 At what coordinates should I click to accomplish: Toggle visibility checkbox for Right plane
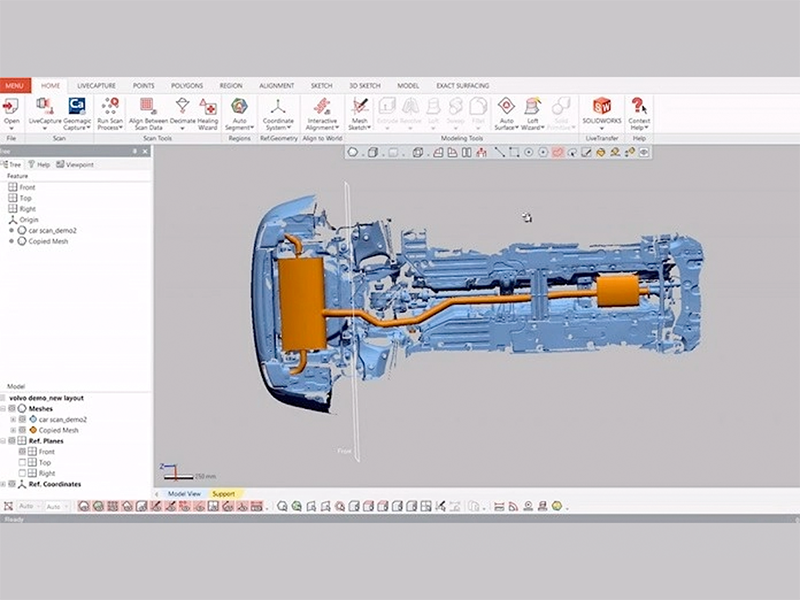[x=22, y=473]
